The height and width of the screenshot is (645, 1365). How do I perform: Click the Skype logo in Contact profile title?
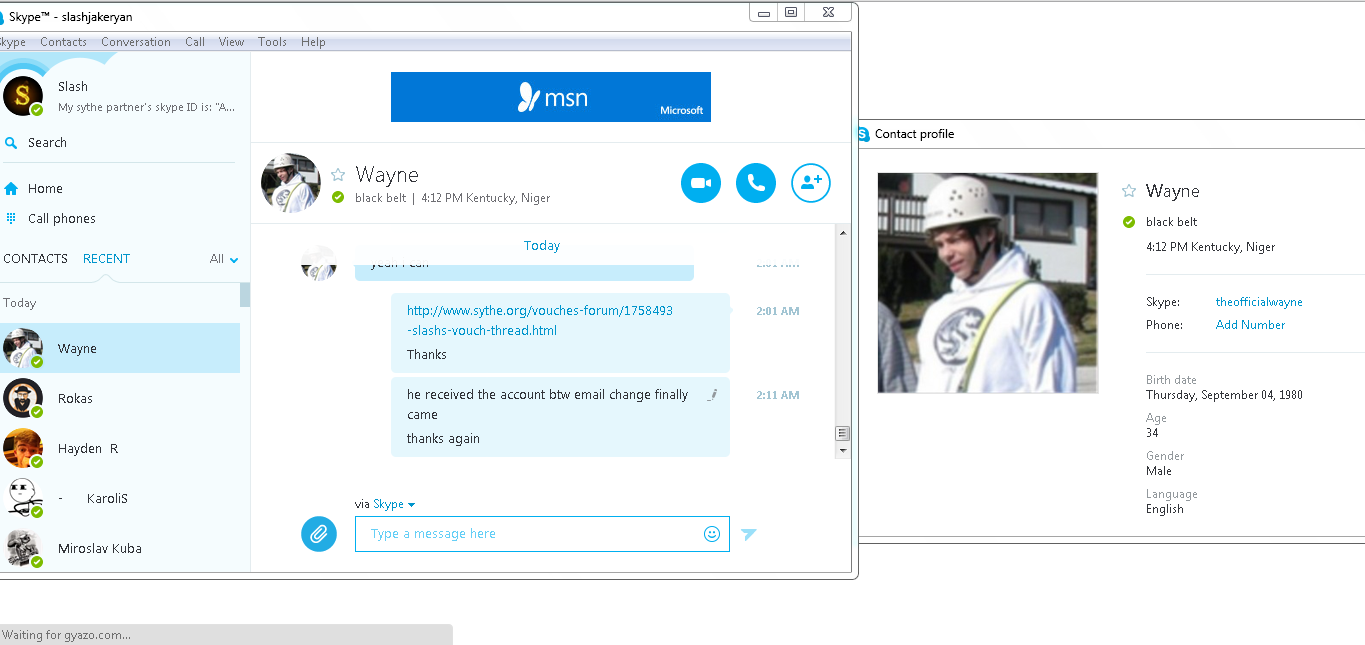[863, 134]
